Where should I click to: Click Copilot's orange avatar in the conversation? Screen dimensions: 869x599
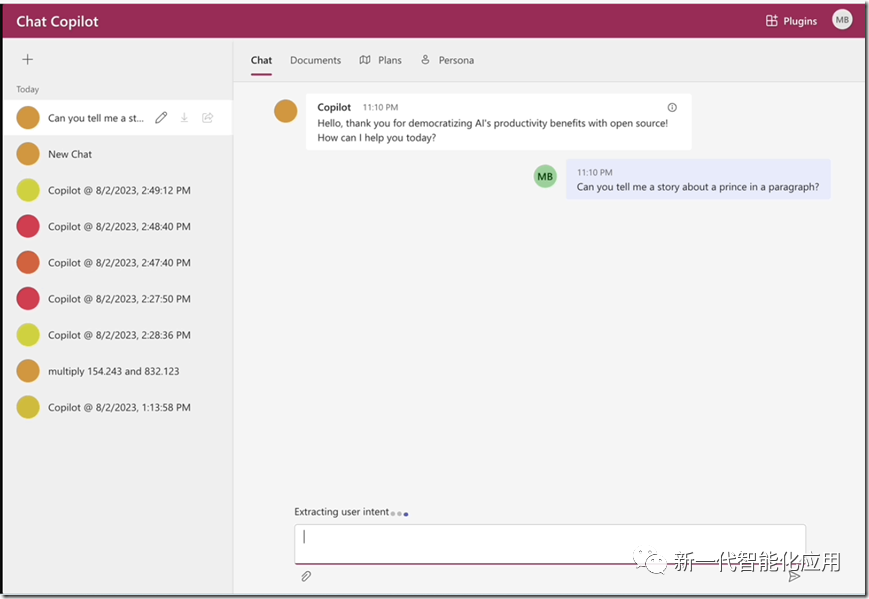tap(285, 111)
